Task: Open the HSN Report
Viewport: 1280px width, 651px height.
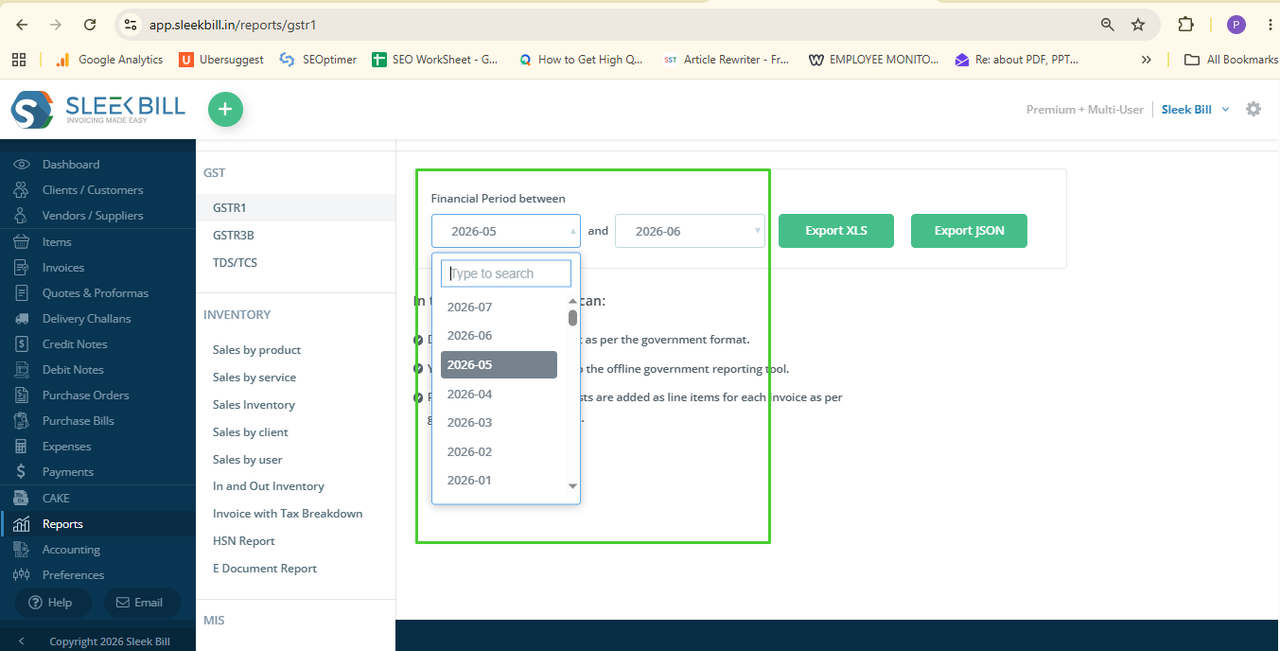Action: [x=243, y=541]
